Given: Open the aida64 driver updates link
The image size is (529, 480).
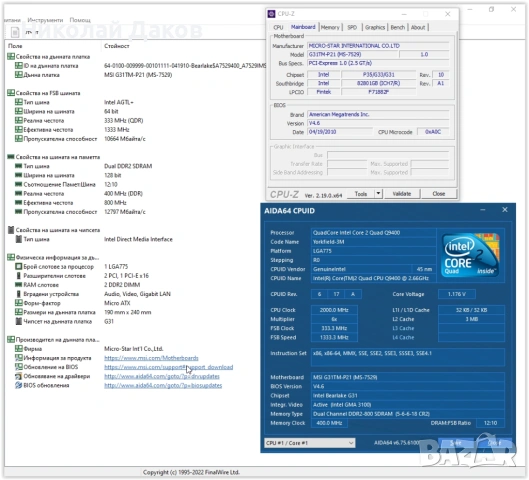Looking at the screenshot, I should (x=162, y=376).
